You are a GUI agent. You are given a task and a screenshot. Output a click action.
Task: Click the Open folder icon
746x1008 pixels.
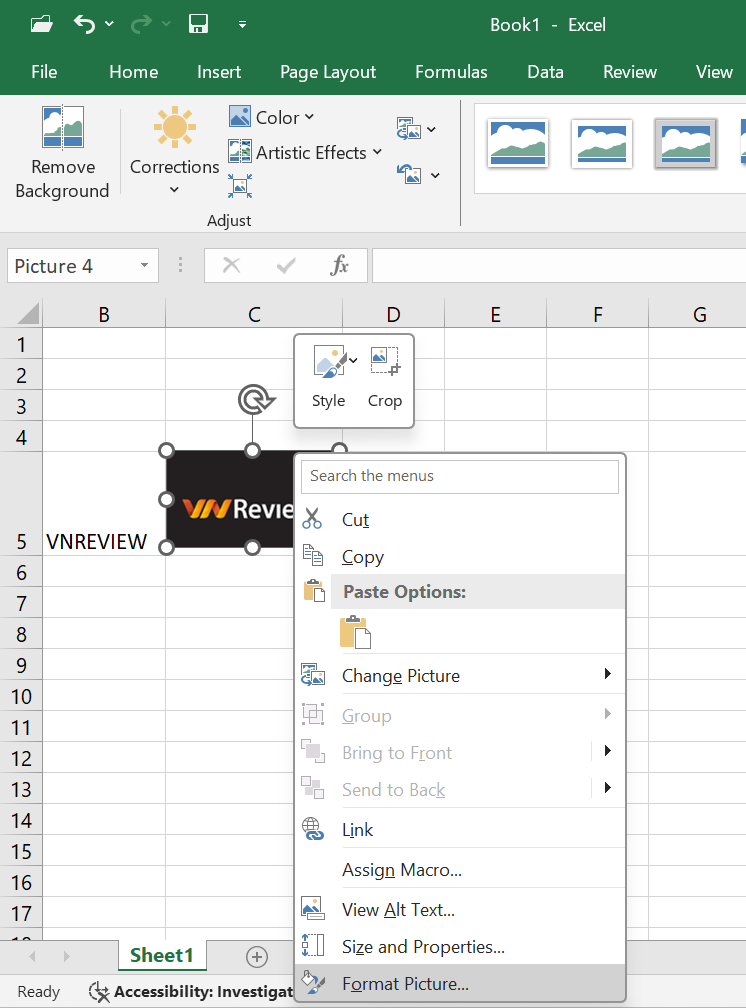42,24
